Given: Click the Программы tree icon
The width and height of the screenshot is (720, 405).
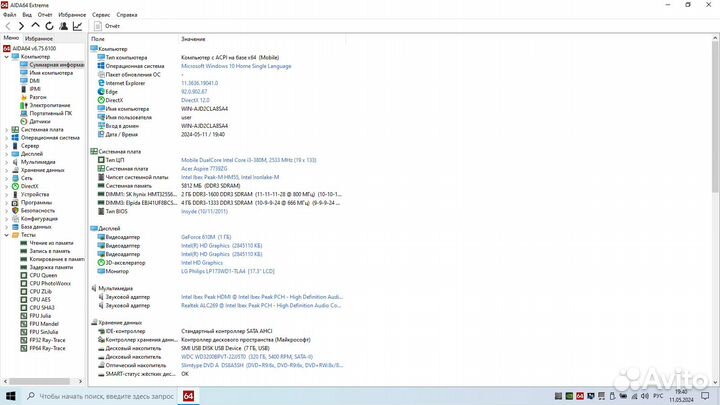Looking at the screenshot, I should pyautogui.click(x=15, y=202).
